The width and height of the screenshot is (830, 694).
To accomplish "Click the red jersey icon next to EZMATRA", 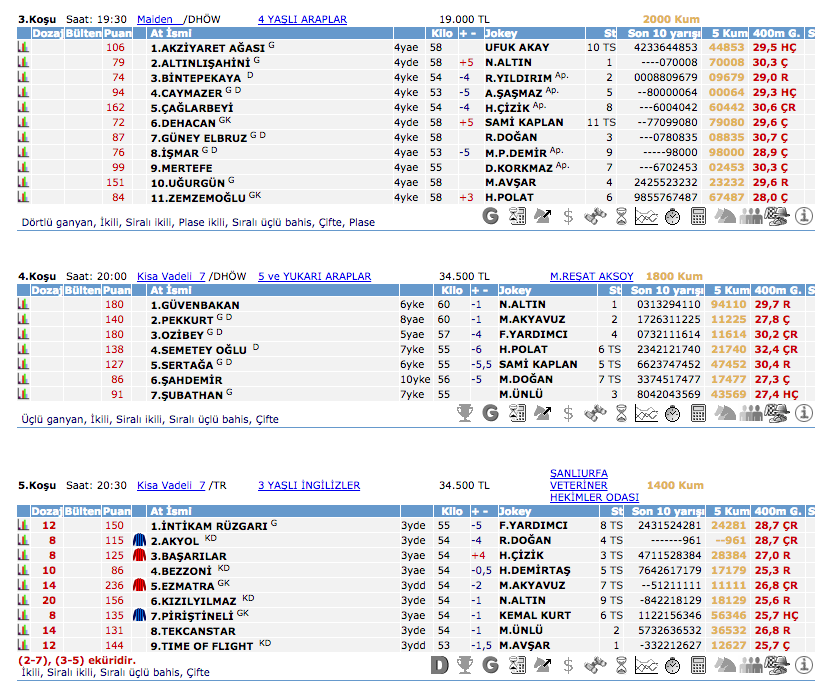I will point(139,585).
